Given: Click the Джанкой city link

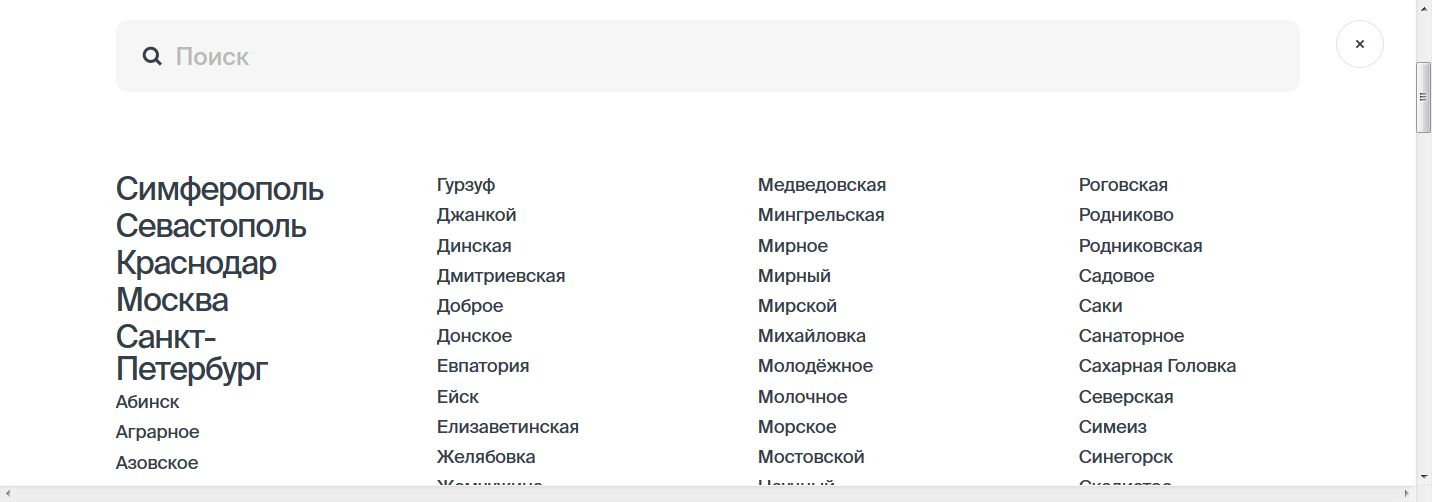Looking at the screenshot, I should (476, 215).
